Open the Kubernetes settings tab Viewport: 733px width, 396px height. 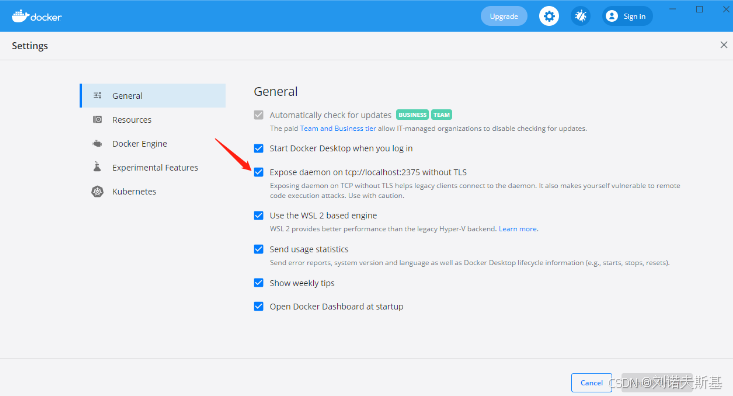click(153, 191)
